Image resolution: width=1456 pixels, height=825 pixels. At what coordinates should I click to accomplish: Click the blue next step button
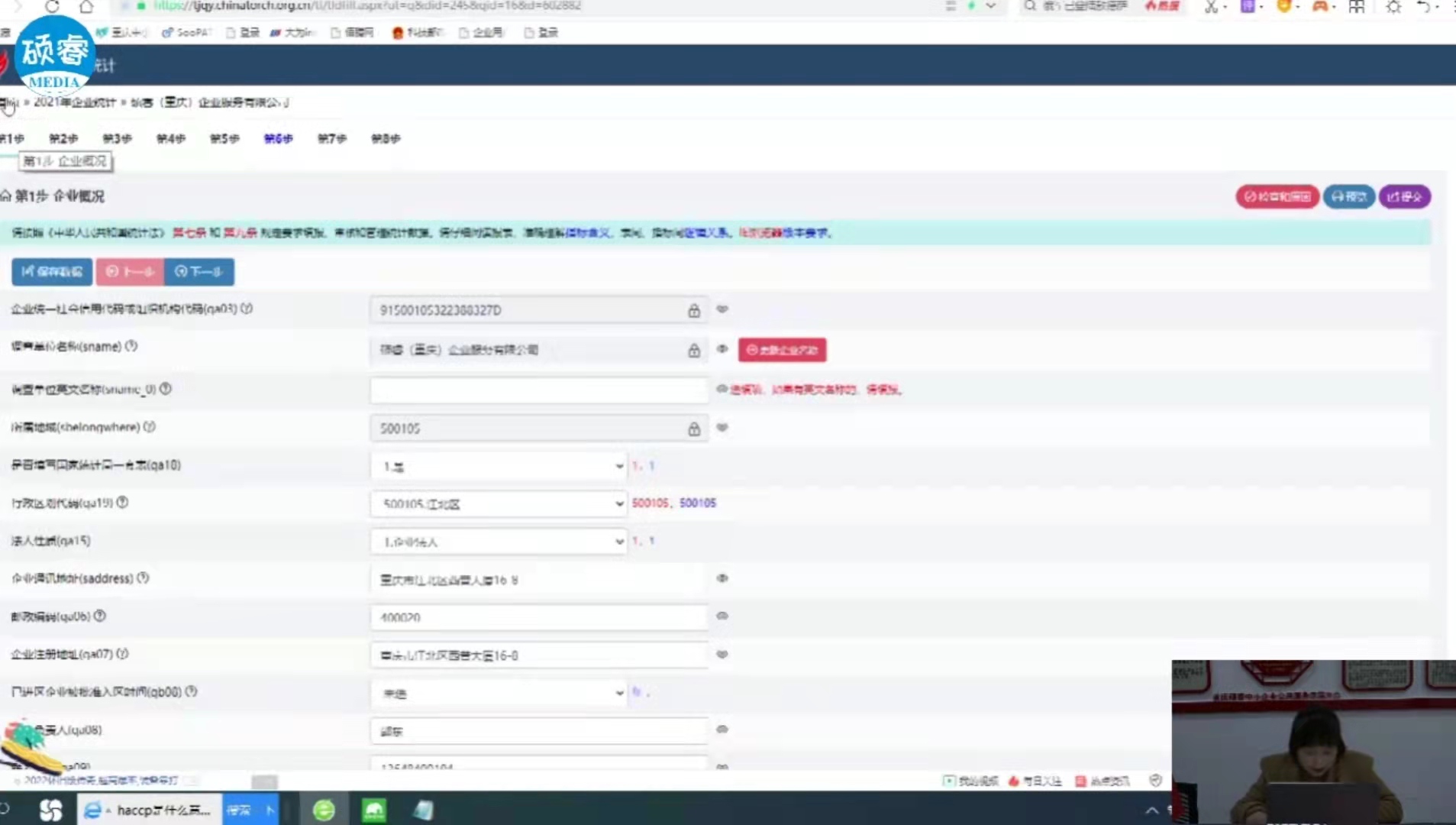click(x=199, y=272)
